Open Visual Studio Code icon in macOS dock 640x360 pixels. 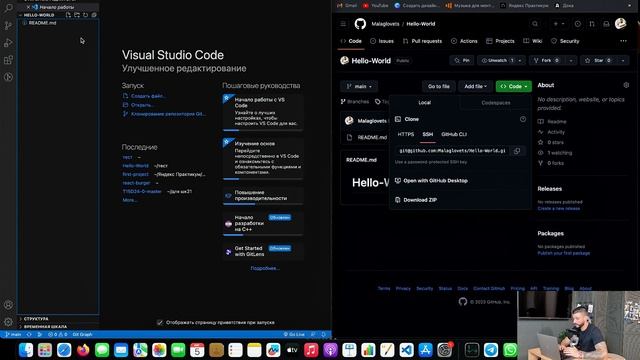click(406, 350)
